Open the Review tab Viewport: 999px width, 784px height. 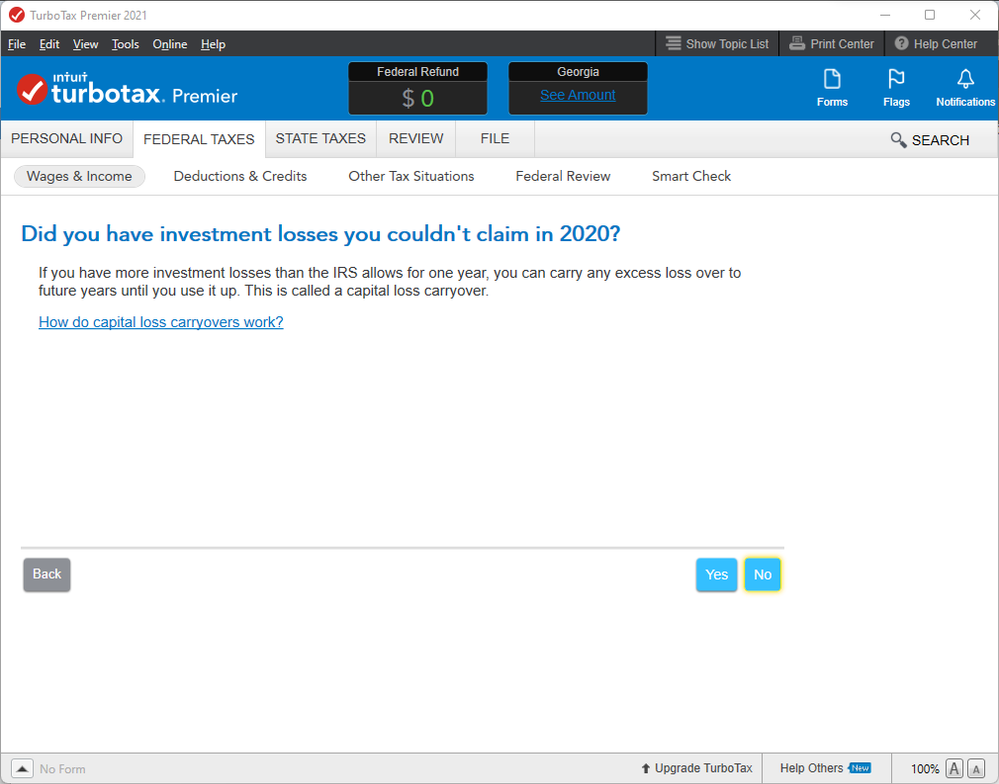[x=416, y=139]
